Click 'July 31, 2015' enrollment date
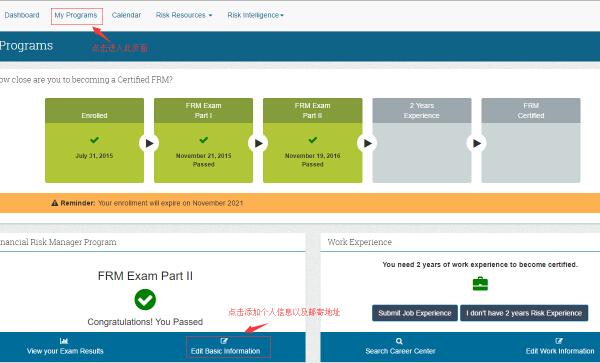This screenshot has width=600, height=363. [x=94, y=156]
